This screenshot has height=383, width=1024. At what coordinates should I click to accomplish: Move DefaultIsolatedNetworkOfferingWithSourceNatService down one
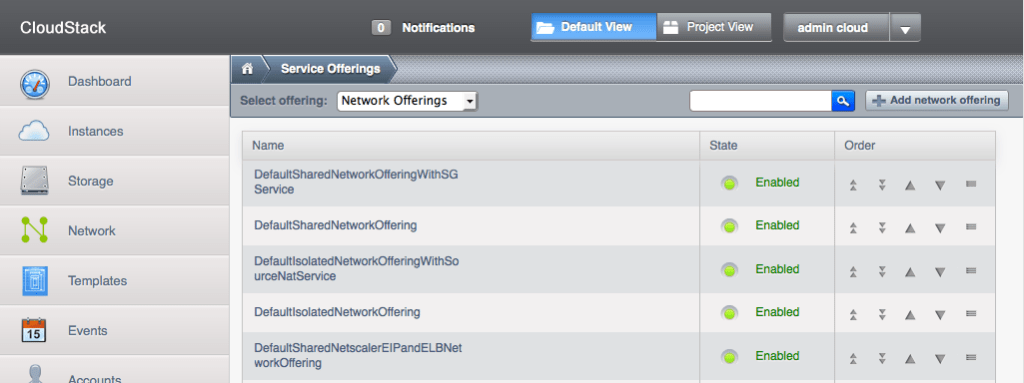click(x=940, y=272)
